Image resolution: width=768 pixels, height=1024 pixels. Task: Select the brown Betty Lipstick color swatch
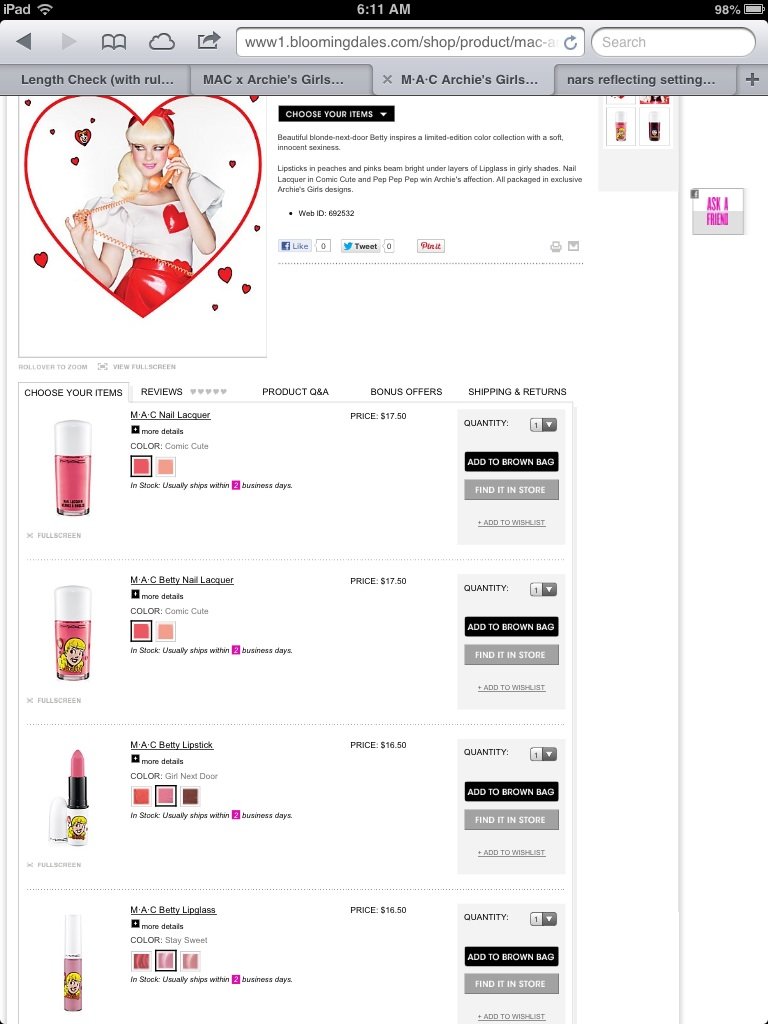(190, 796)
